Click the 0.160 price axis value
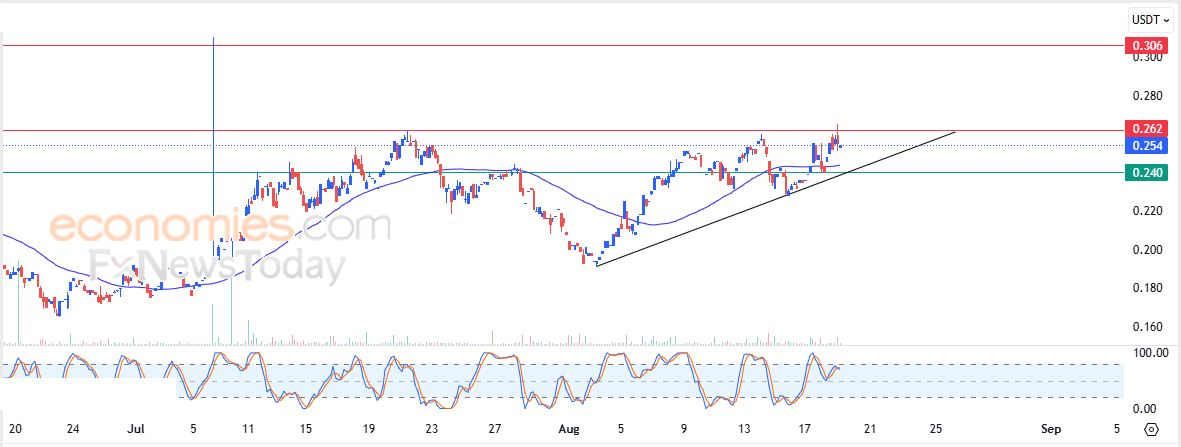Viewport: 1181px width, 447px height. click(1147, 327)
